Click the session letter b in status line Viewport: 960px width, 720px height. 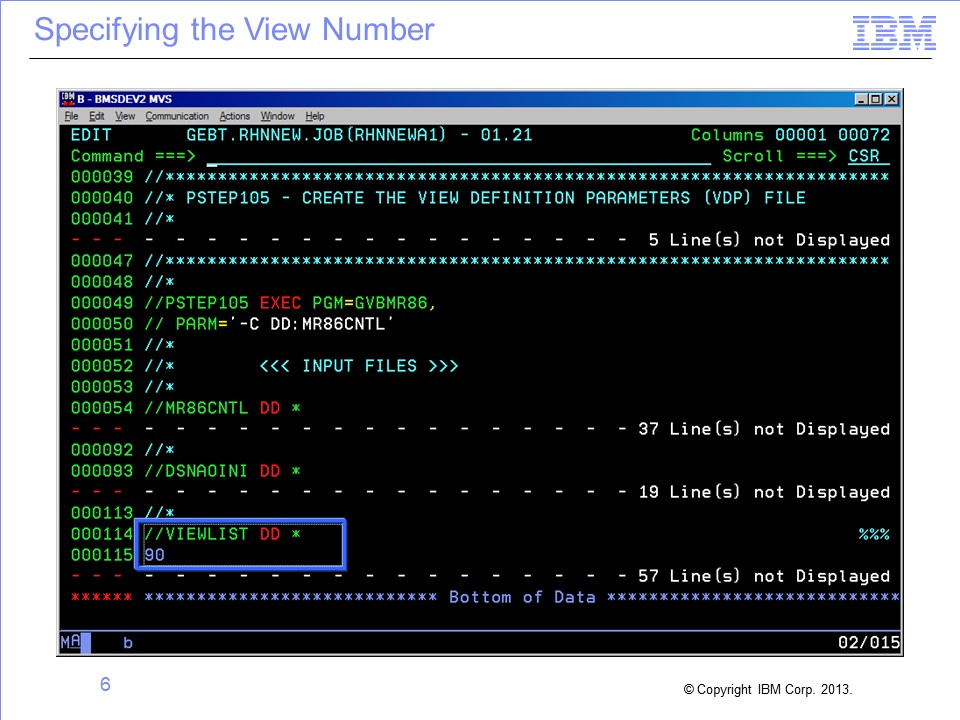128,643
